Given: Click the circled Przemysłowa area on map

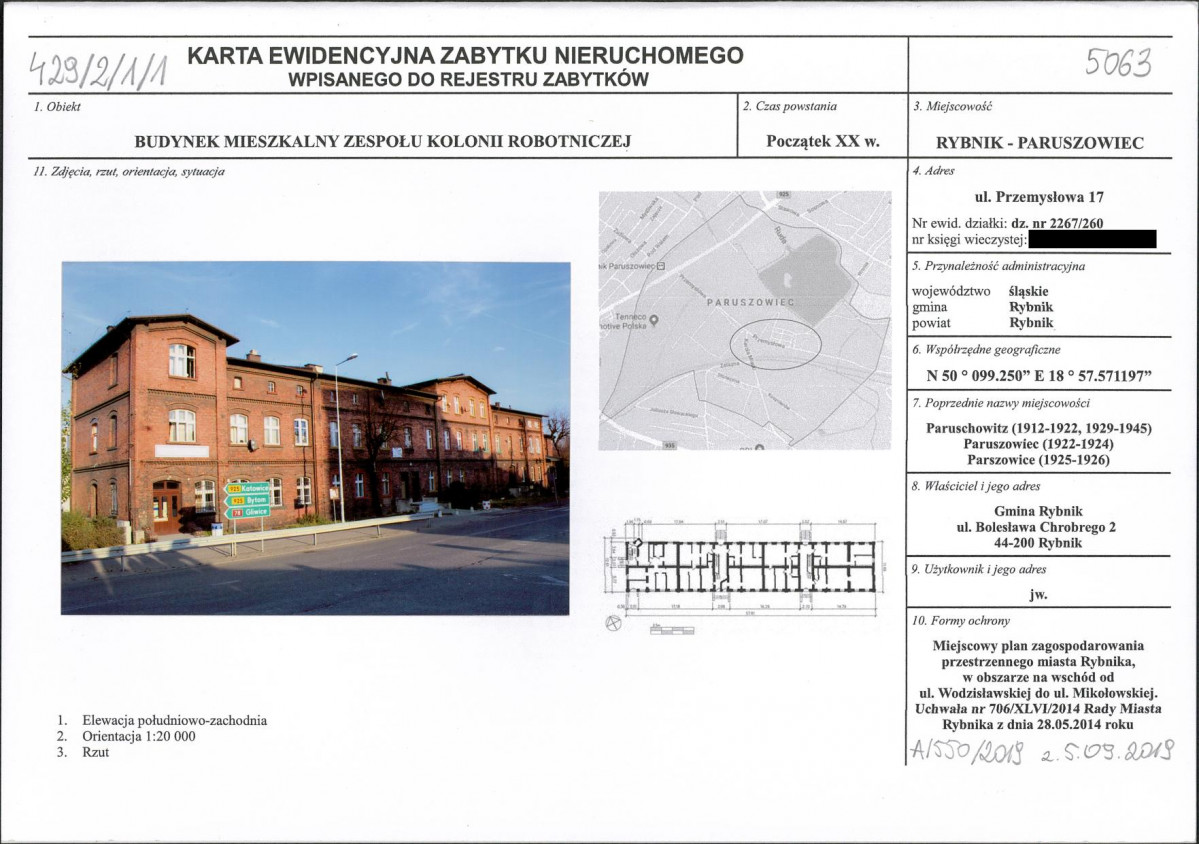Looking at the screenshot, I should tap(775, 343).
